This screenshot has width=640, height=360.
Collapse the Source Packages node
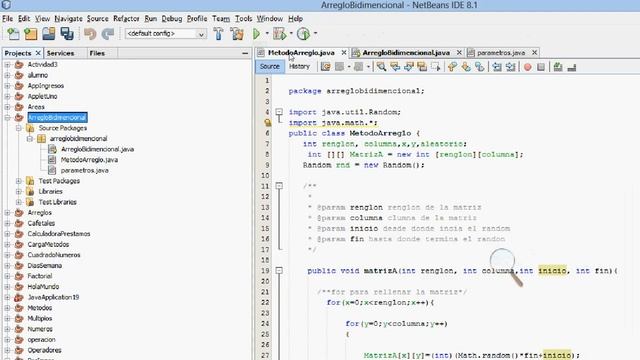(19, 128)
